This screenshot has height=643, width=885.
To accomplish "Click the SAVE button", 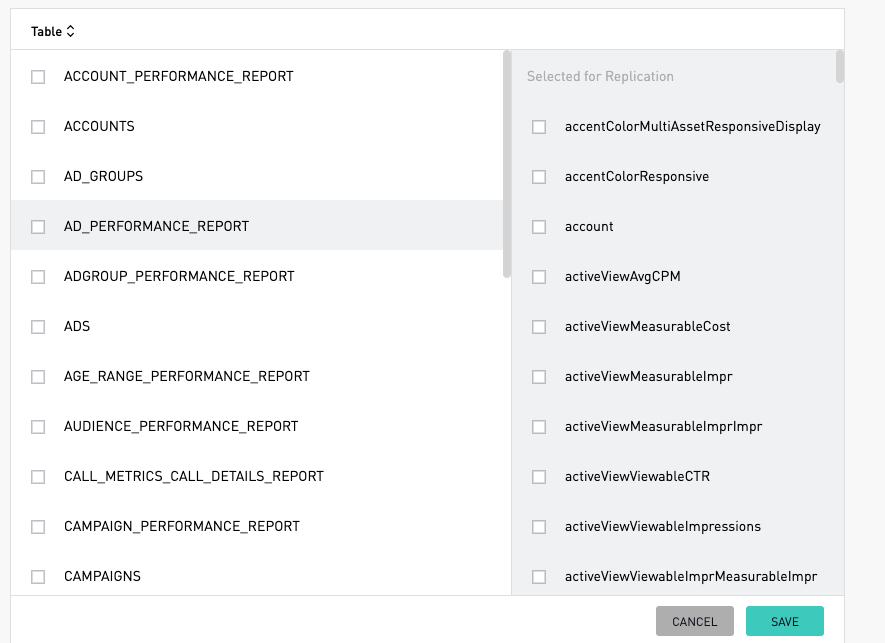I will click(785, 622).
